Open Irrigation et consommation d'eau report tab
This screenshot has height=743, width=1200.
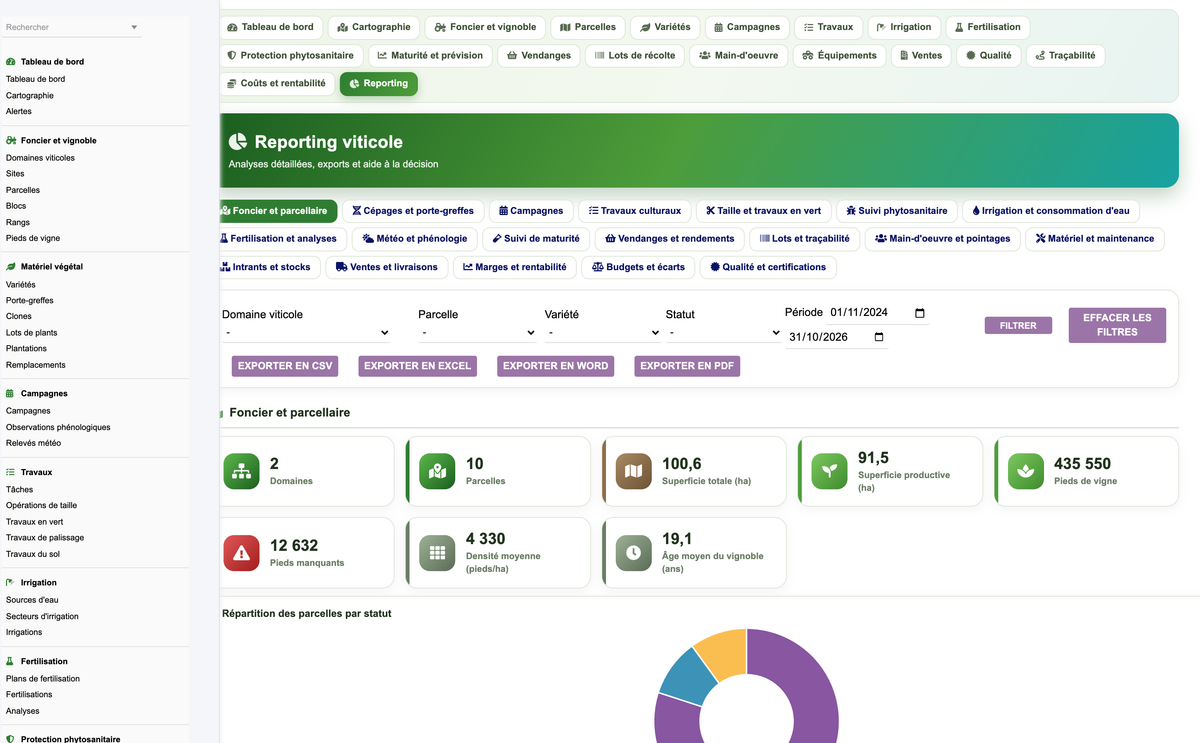tap(1050, 211)
